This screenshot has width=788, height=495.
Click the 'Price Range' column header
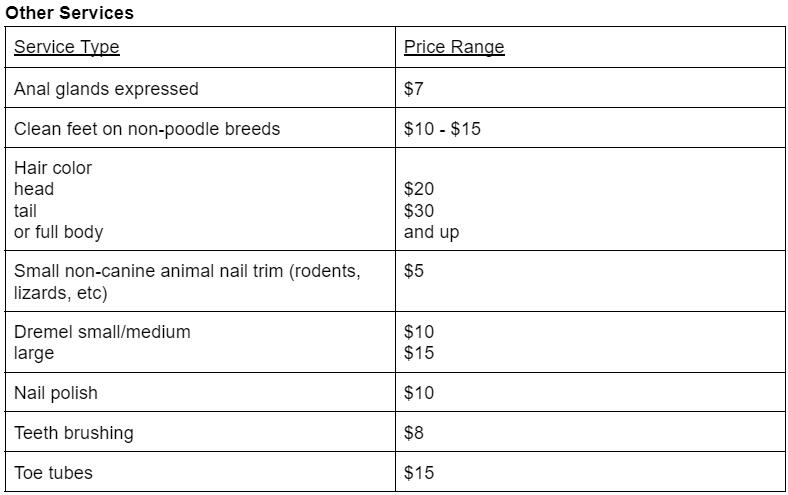tap(454, 47)
